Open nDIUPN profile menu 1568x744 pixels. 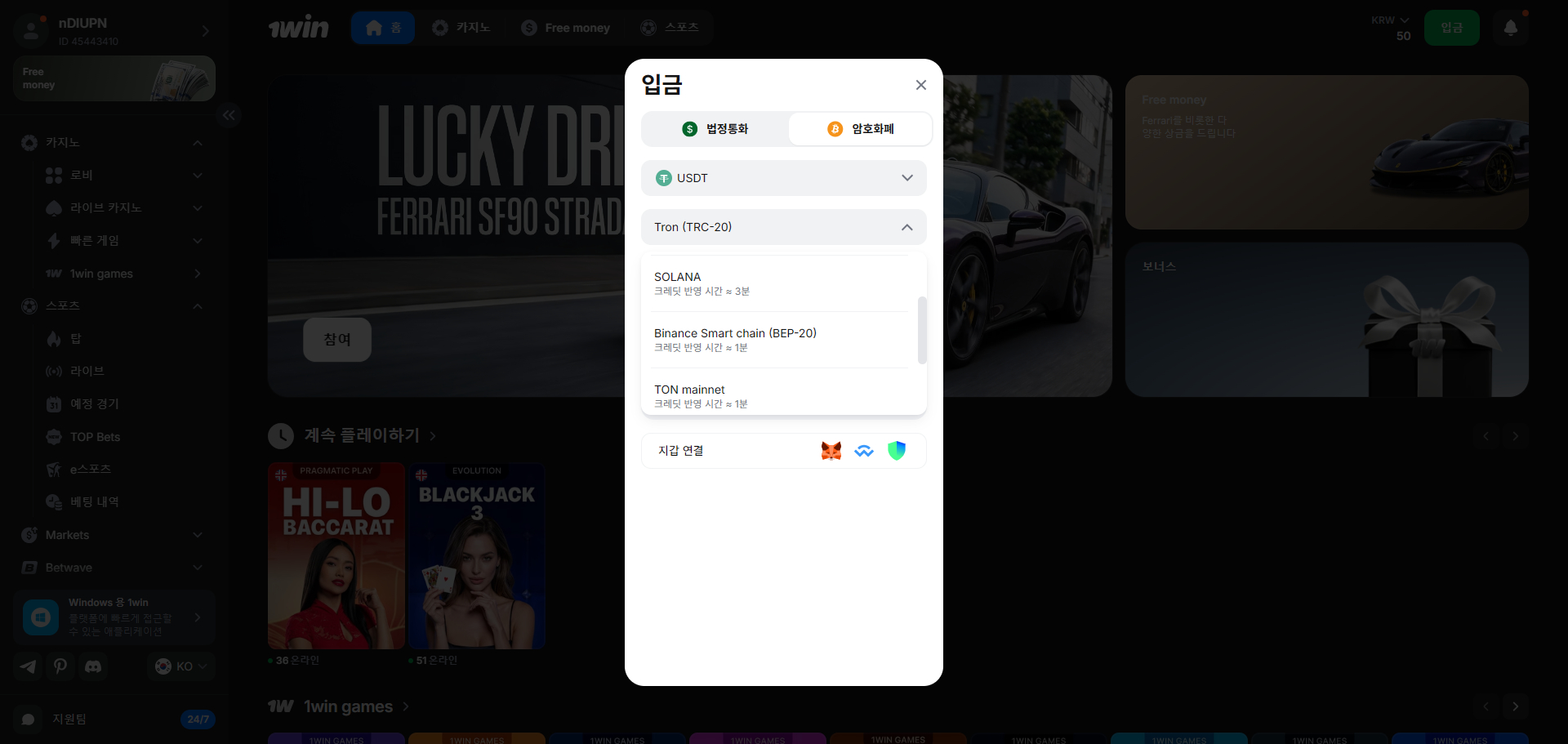click(114, 31)
